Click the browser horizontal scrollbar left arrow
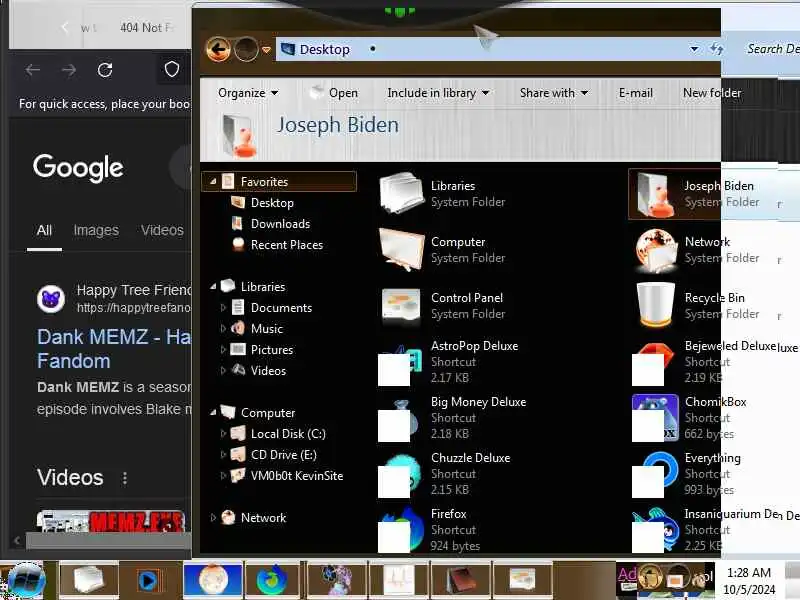This screenshot has width=800, height=600. click(x=17, y=540)
